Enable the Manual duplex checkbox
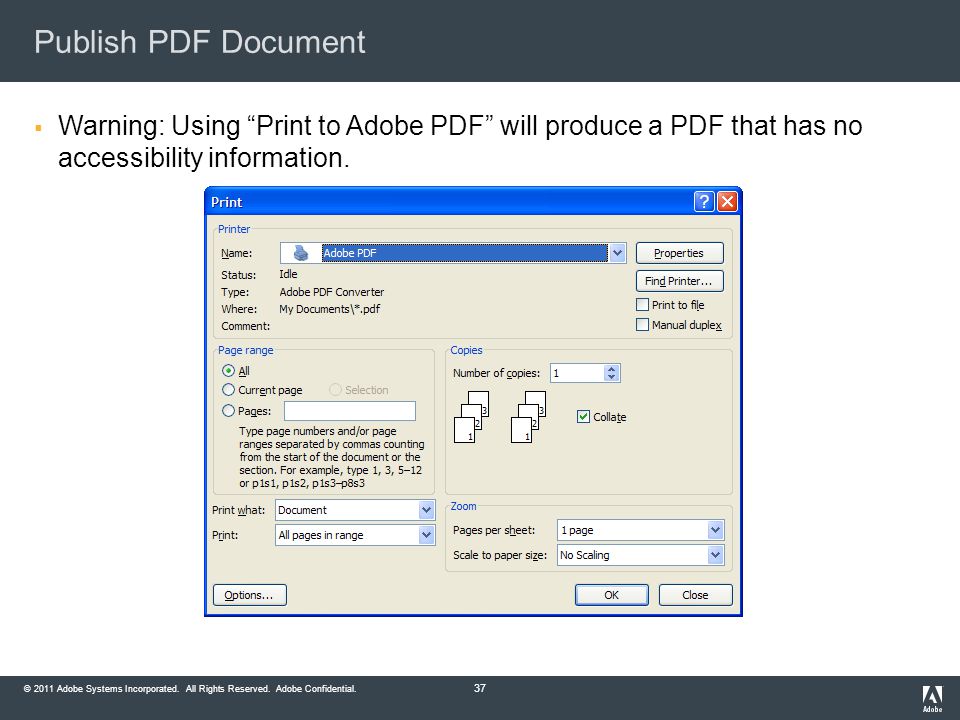The width and height of the screenshot is (960, 720). (642, 324)
